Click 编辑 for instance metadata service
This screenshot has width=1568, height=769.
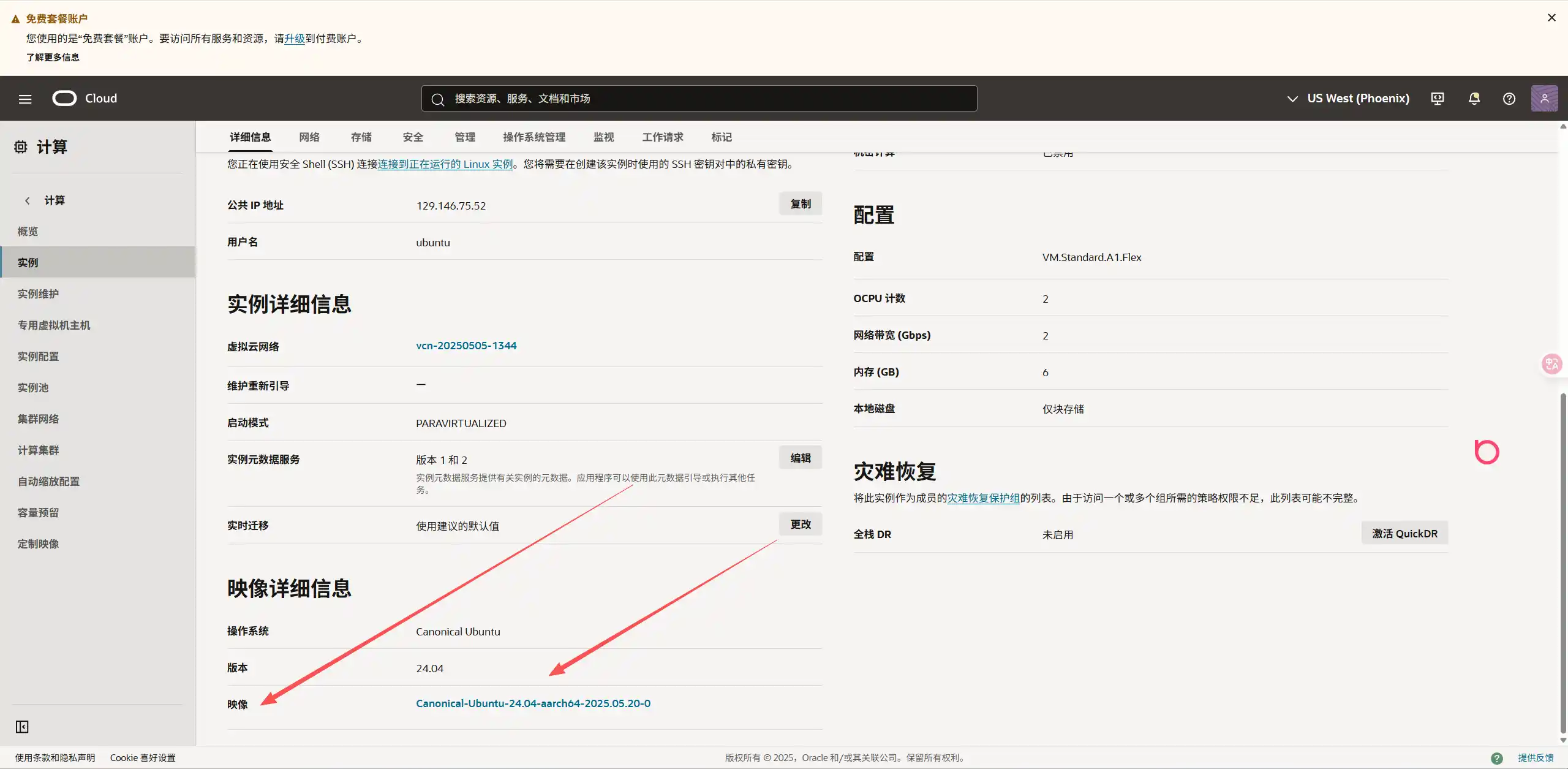tap(800, 458)
